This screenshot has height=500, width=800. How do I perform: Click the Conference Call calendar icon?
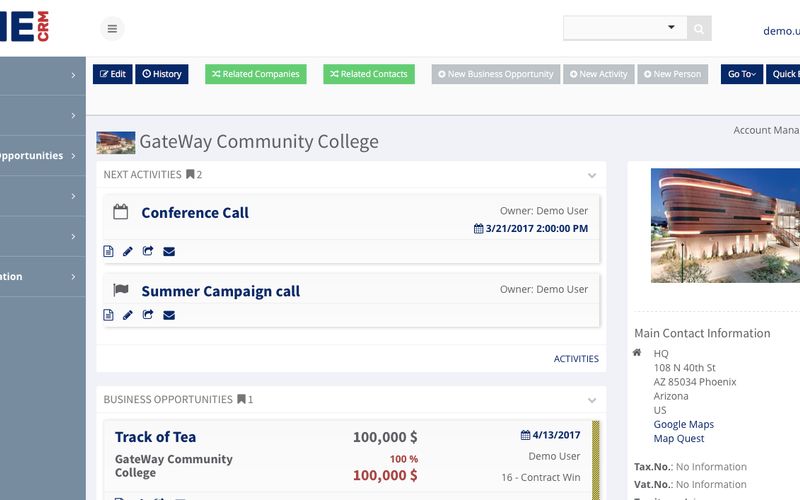click(120, 212)
